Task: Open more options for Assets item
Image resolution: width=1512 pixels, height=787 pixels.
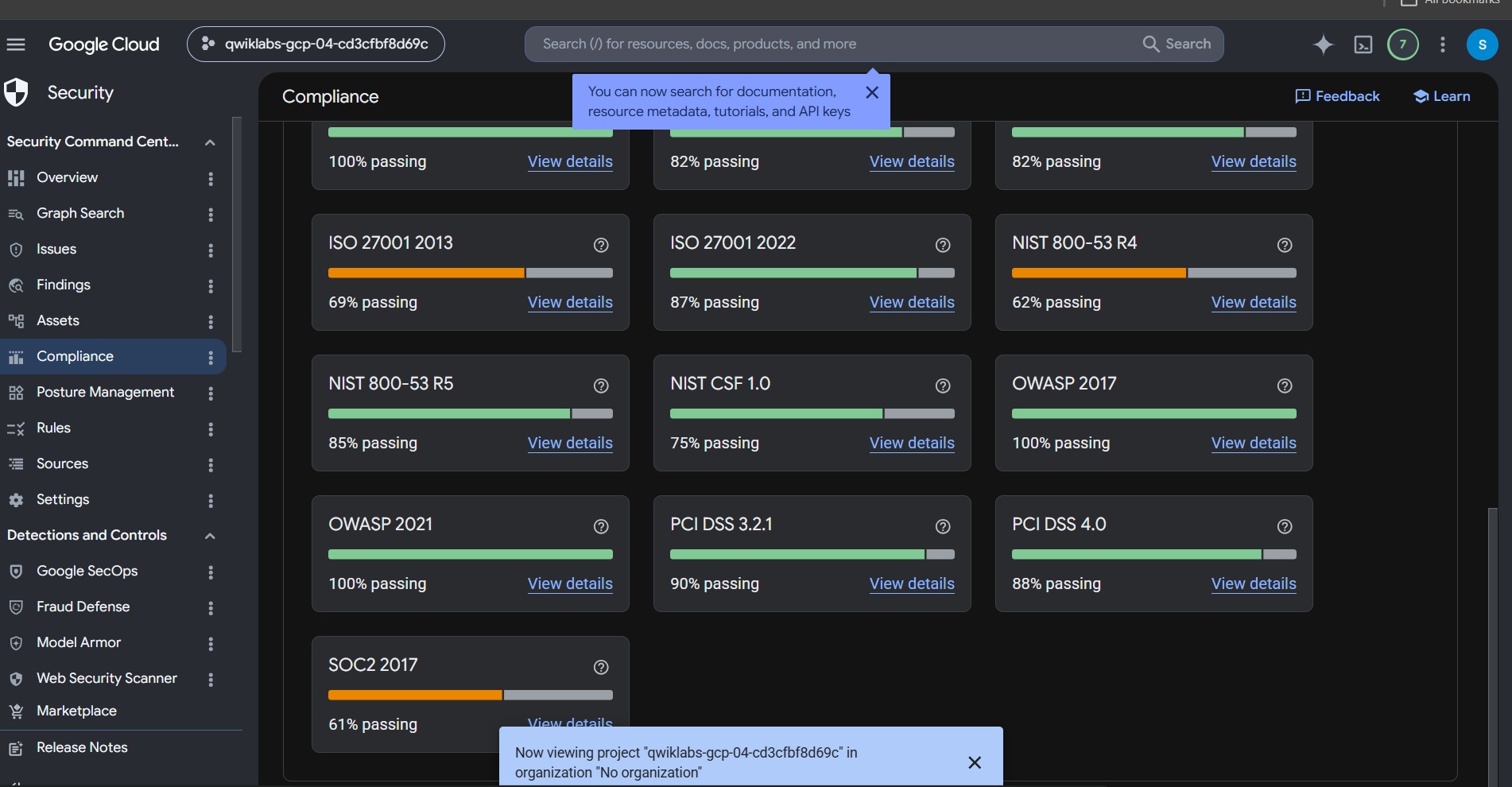Action: pos(211,321)
